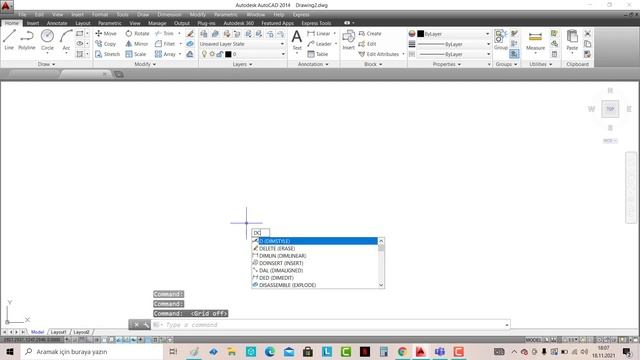Screen dimensions: 640x360
Task: Switch to the Annotate ribbon tab
Action: [57, 23]
